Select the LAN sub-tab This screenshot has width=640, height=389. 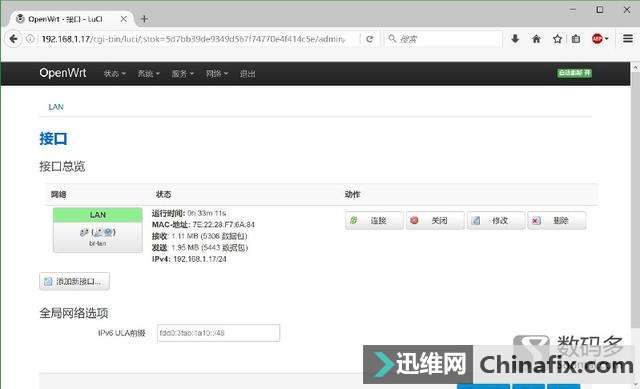[56, 107]
